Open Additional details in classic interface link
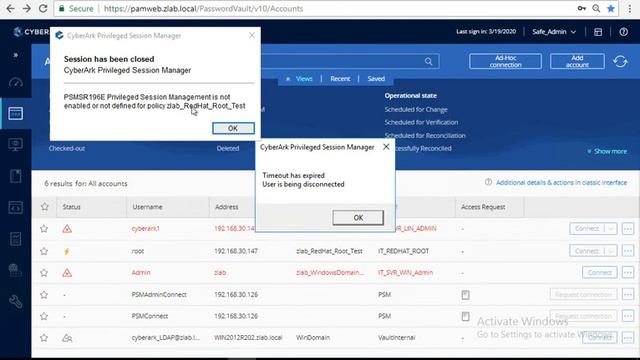 [x=561, y=182]
